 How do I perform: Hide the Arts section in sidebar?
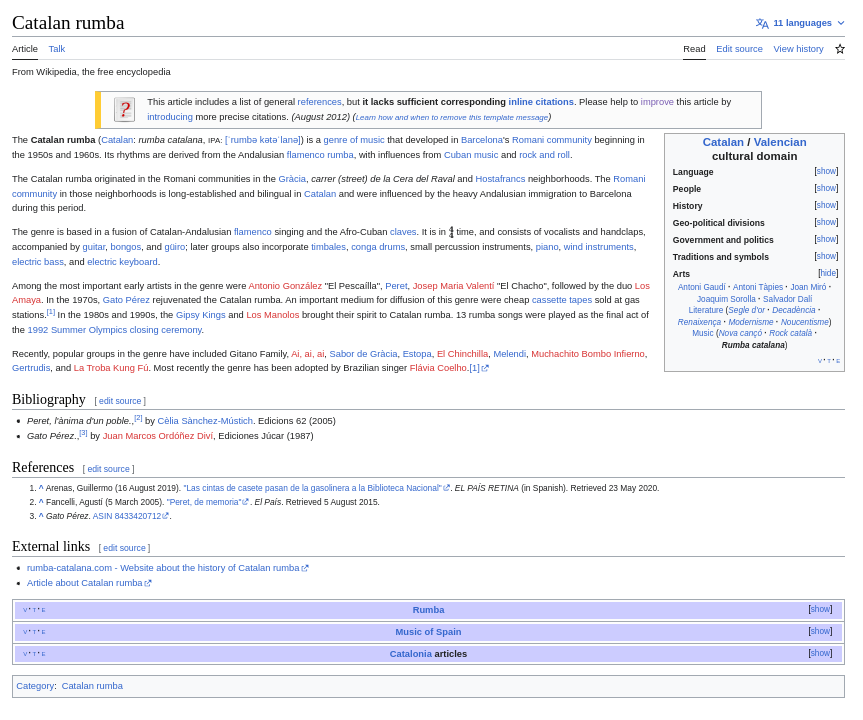click(827, 274)
